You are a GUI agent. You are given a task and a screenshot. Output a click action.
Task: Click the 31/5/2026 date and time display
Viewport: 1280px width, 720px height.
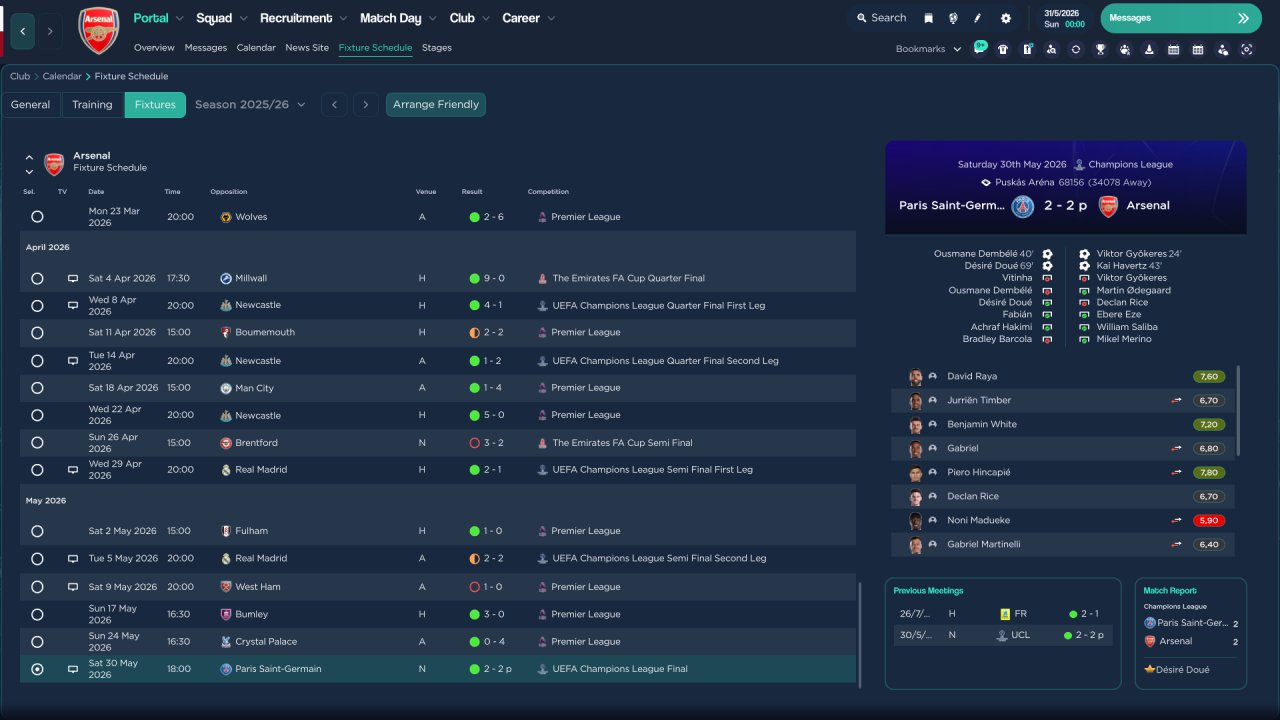[x=1064, y=18]
